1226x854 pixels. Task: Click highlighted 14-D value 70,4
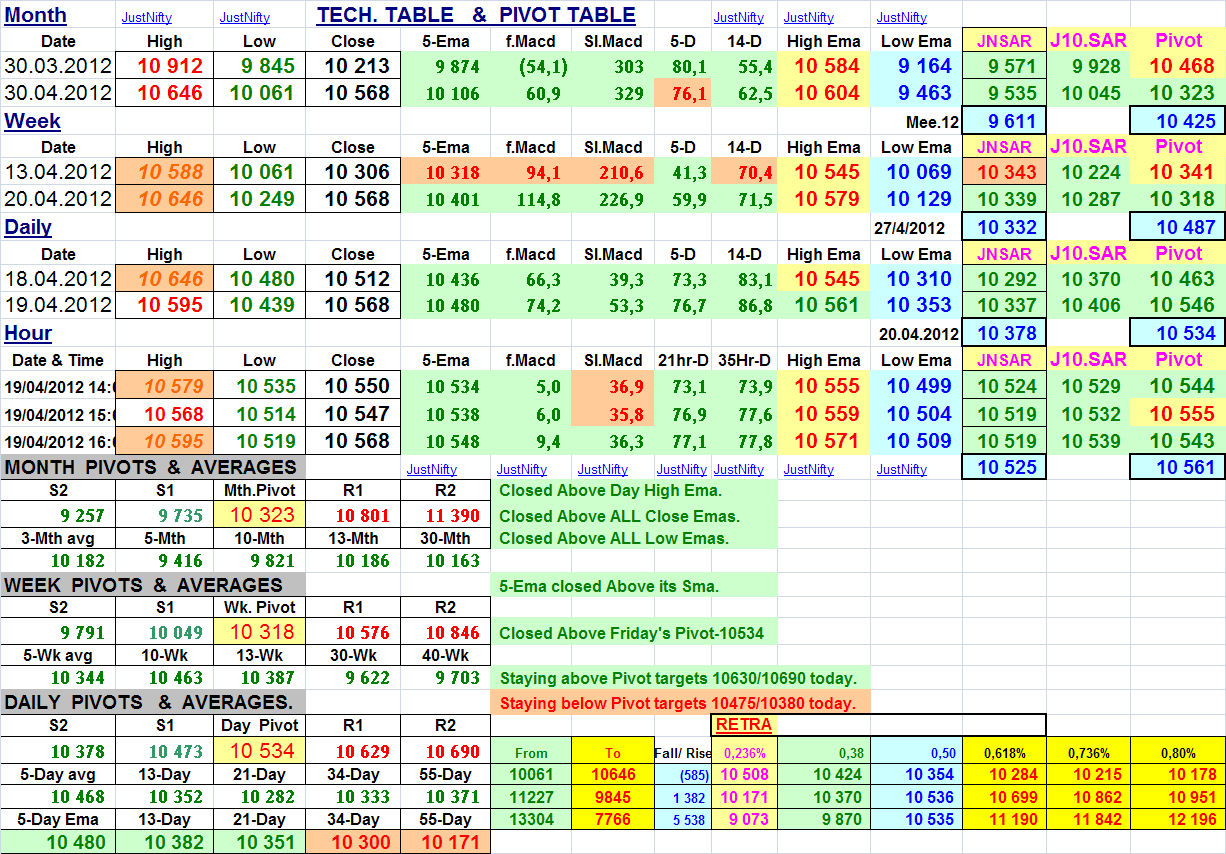tap(745, 172)
